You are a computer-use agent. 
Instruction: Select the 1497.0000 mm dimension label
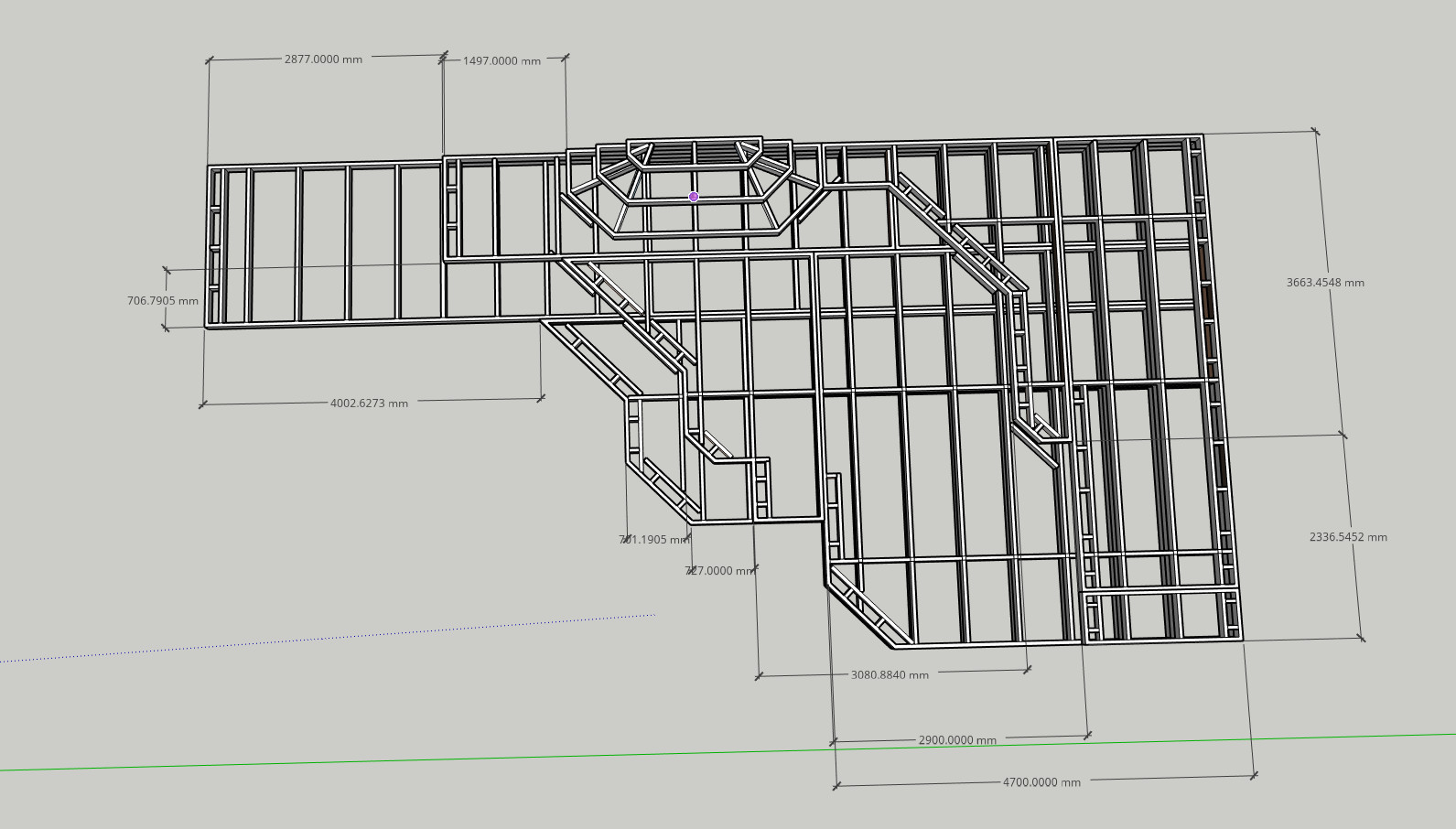click(502, 61)
